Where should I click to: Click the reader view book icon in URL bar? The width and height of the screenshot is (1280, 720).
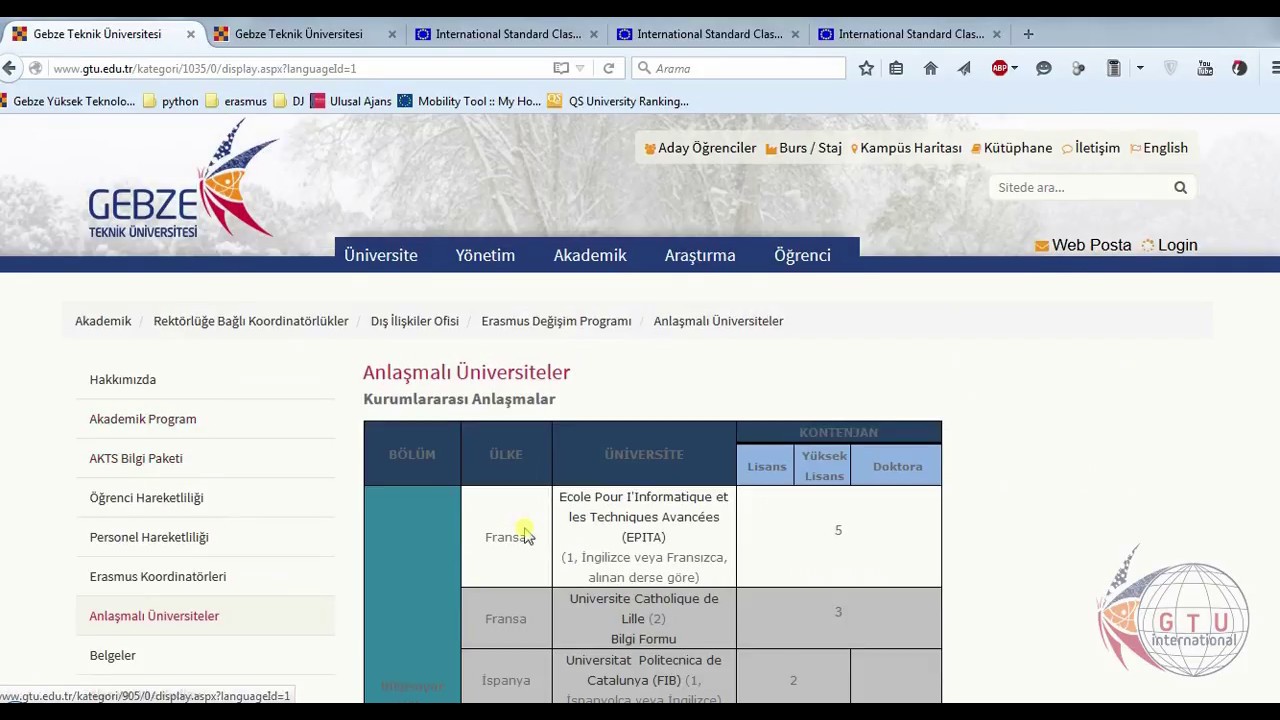click(561, 68)
